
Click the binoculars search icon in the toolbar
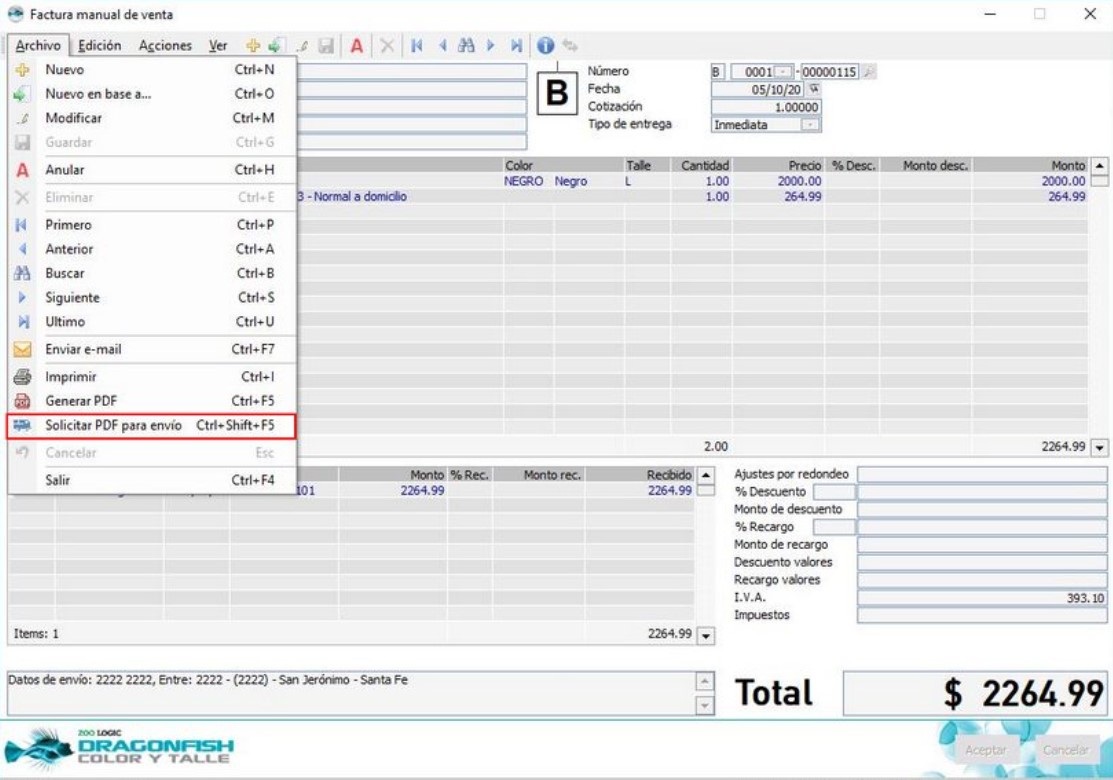coord(466,46)
